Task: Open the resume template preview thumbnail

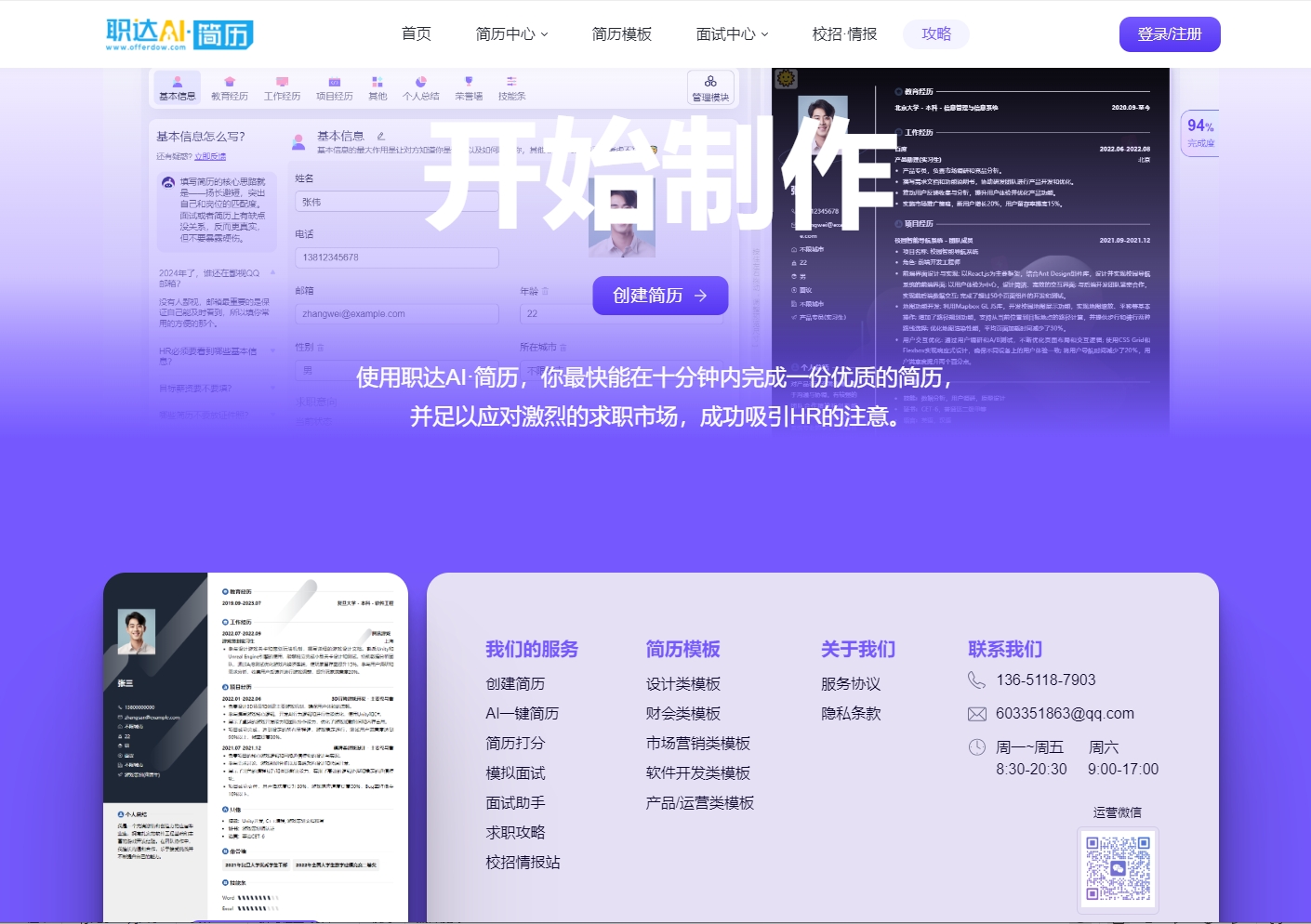Action: 256,747
